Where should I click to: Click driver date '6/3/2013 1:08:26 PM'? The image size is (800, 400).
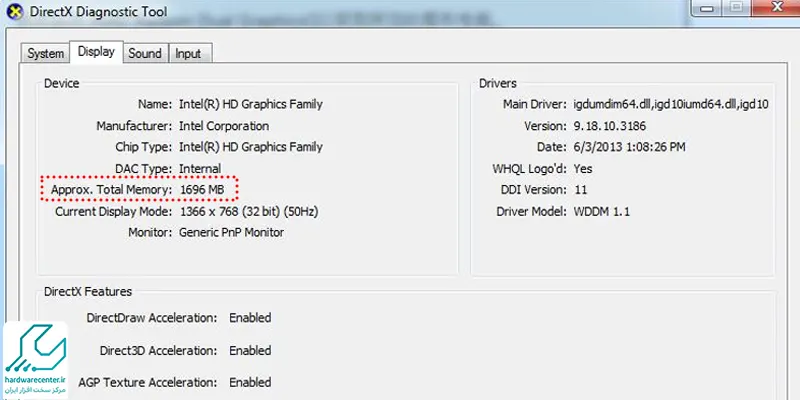pos(629,147)
